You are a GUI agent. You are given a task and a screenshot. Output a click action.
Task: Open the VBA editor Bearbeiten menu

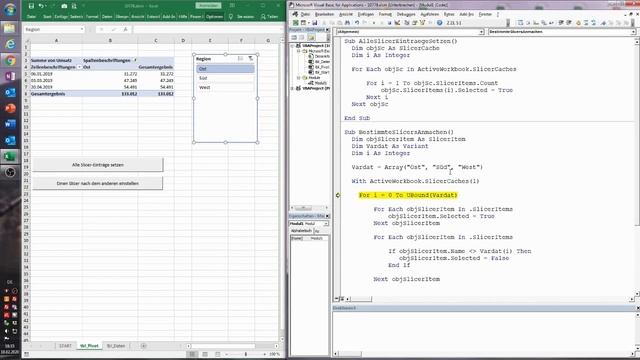click(324, 14)
